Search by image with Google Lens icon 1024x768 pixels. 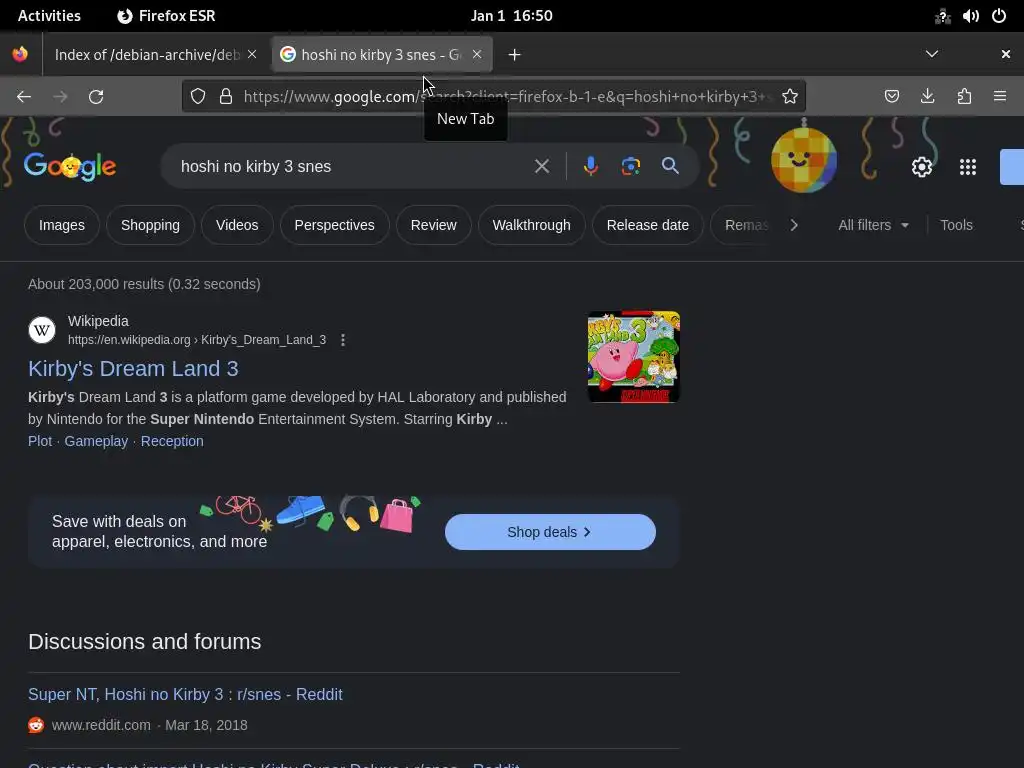click(630, 167)
